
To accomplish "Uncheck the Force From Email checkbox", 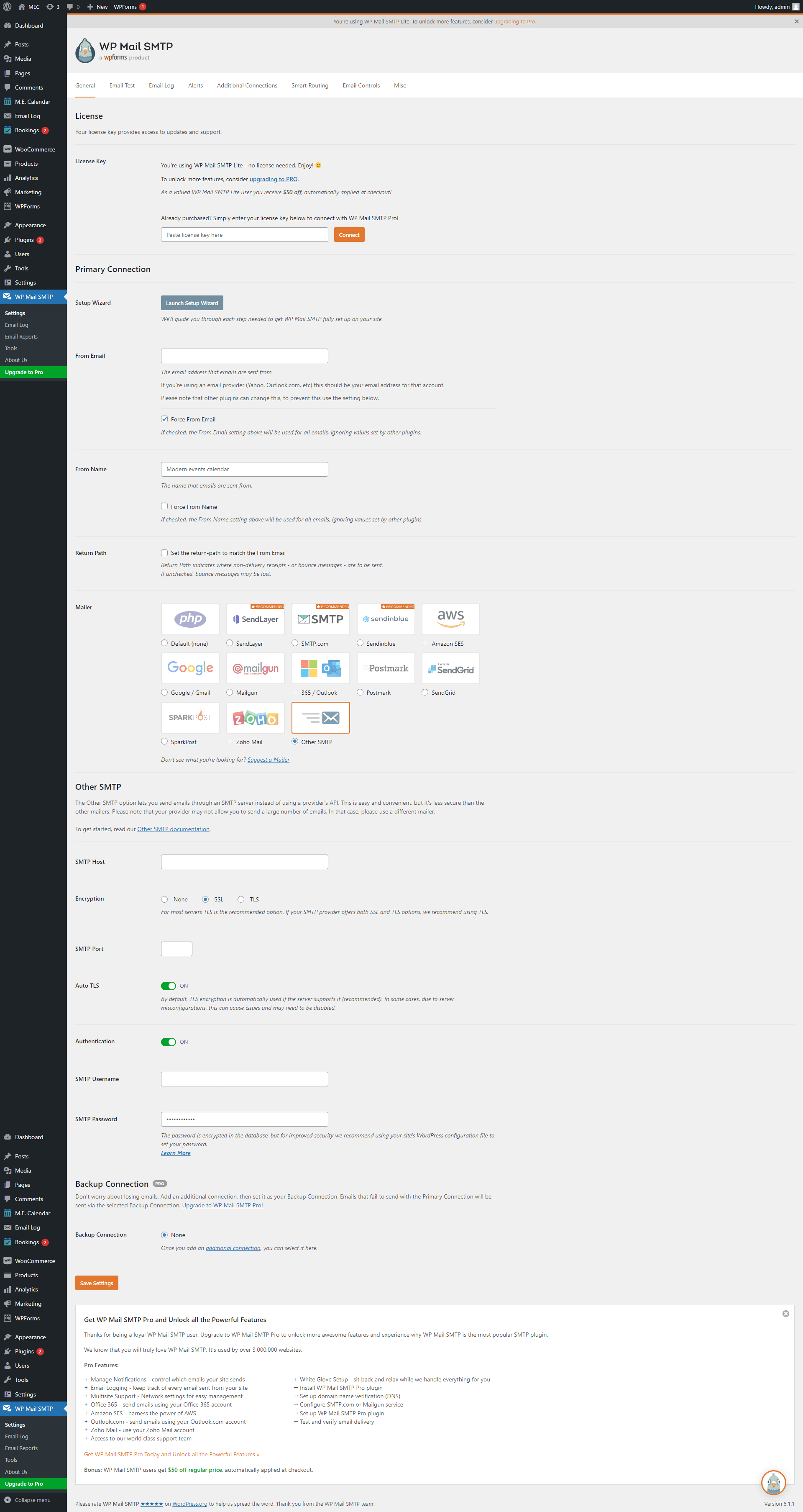I will click(x=164, y=419).
